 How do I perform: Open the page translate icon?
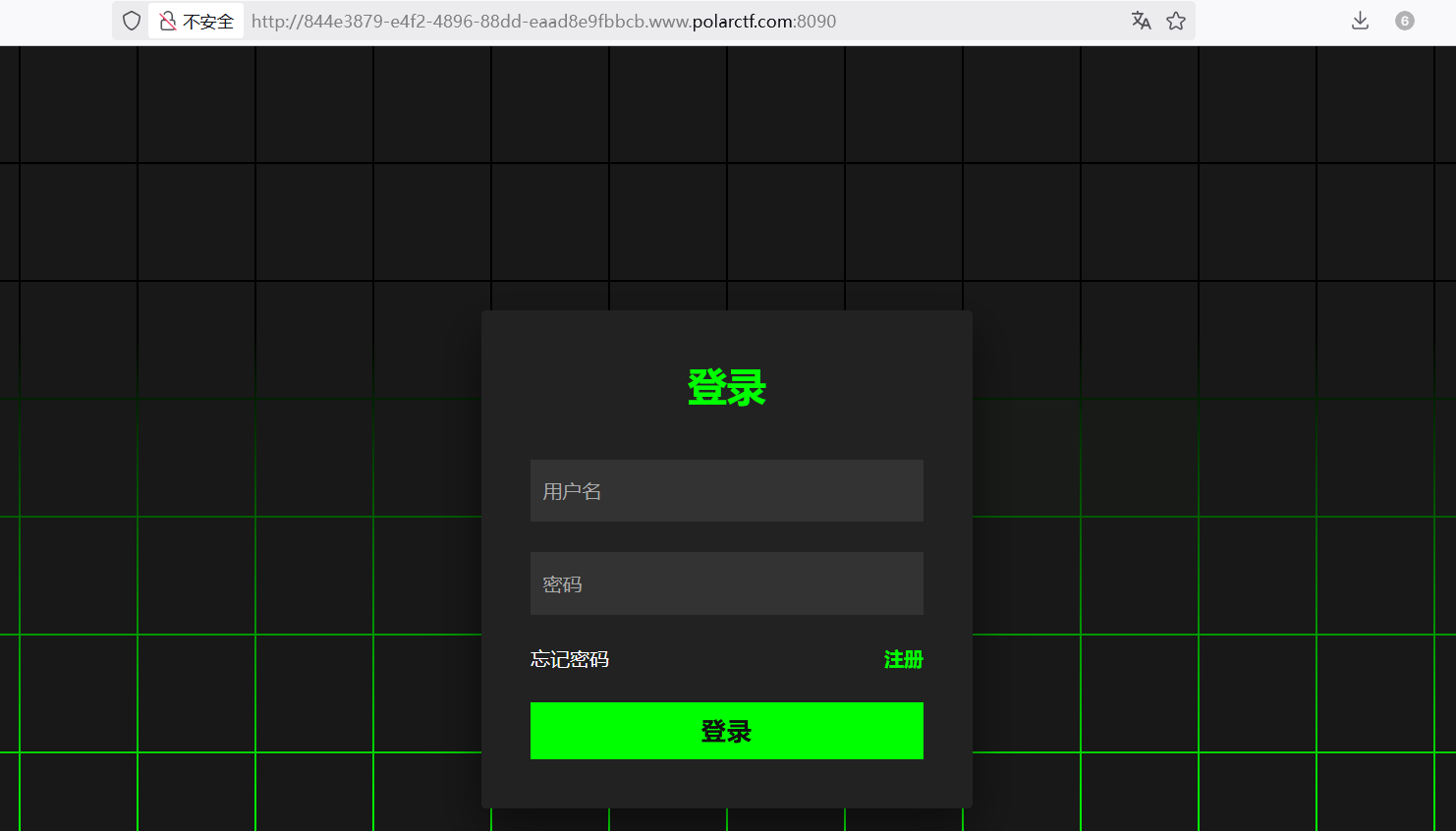coord(1141,21)
